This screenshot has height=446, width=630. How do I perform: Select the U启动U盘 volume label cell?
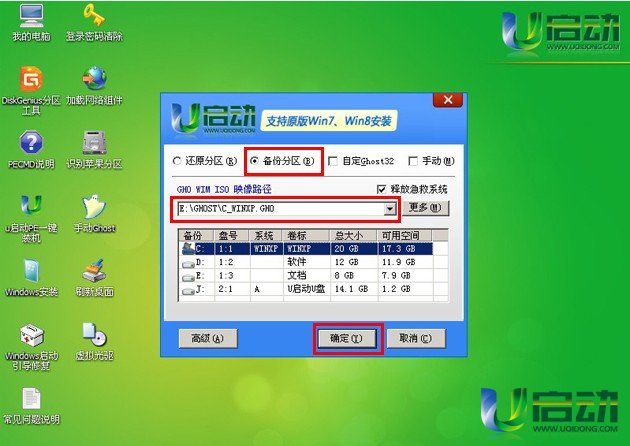pyautogui.click(x=306, y=289)
